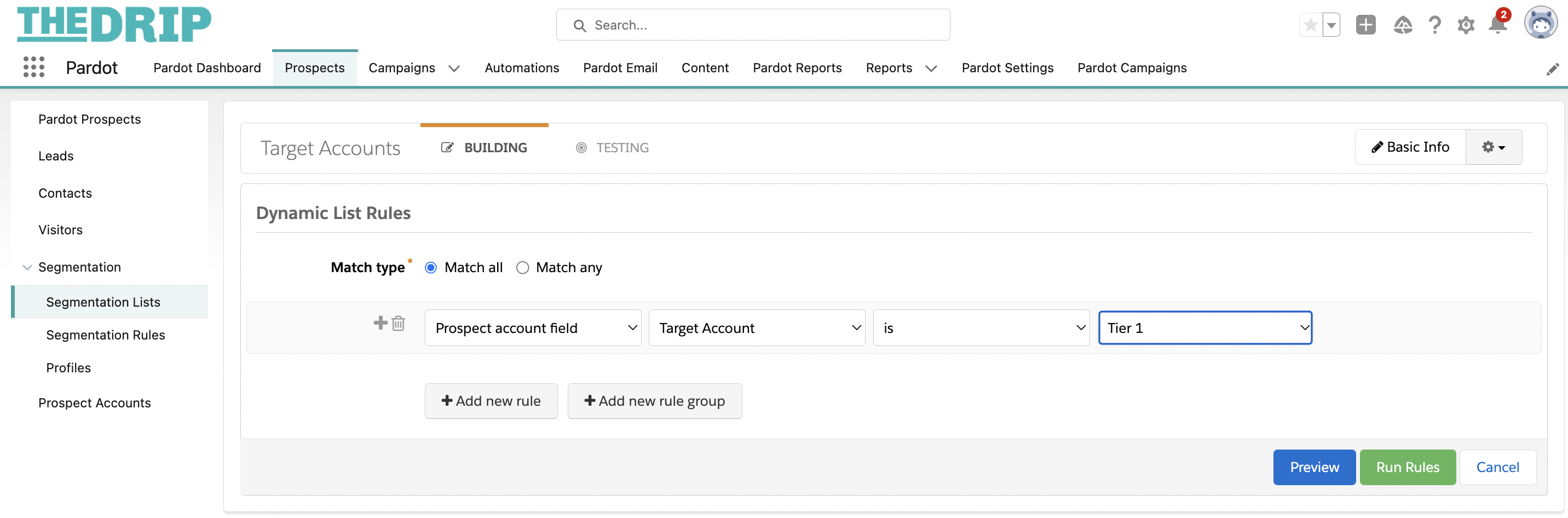
Task: Switch to the TESTING tab
Action: coord(612,148)
